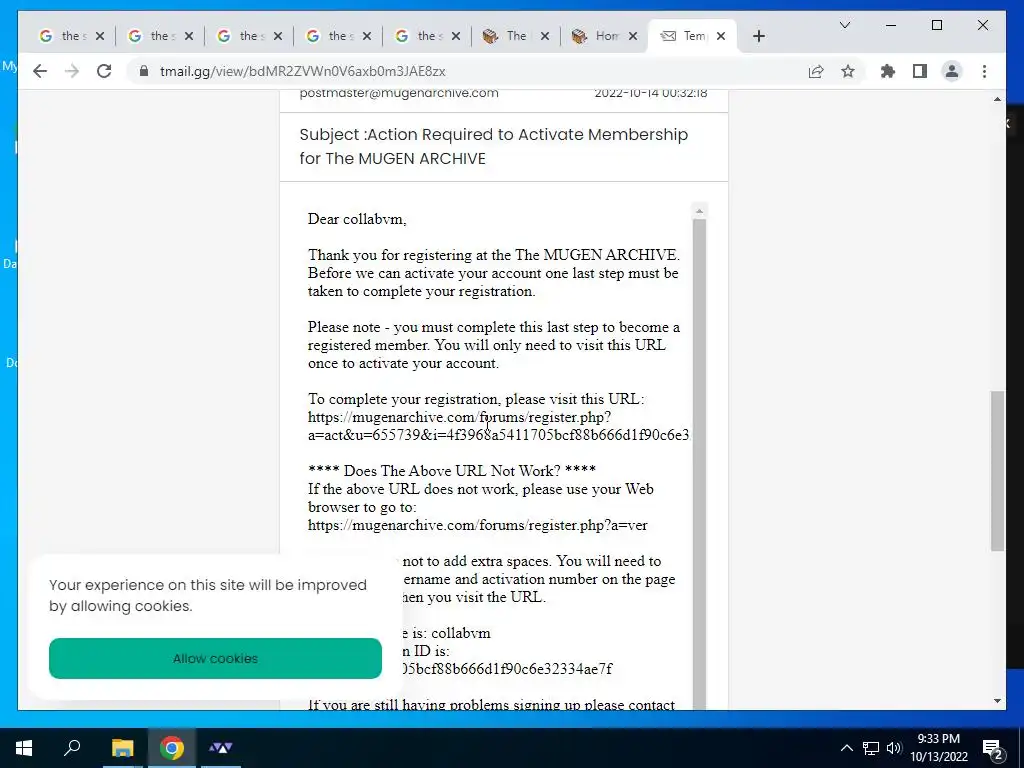This screenshot has height=768, width=1024.
Task: Click the Allow cookies button
Action: (216, 658)
